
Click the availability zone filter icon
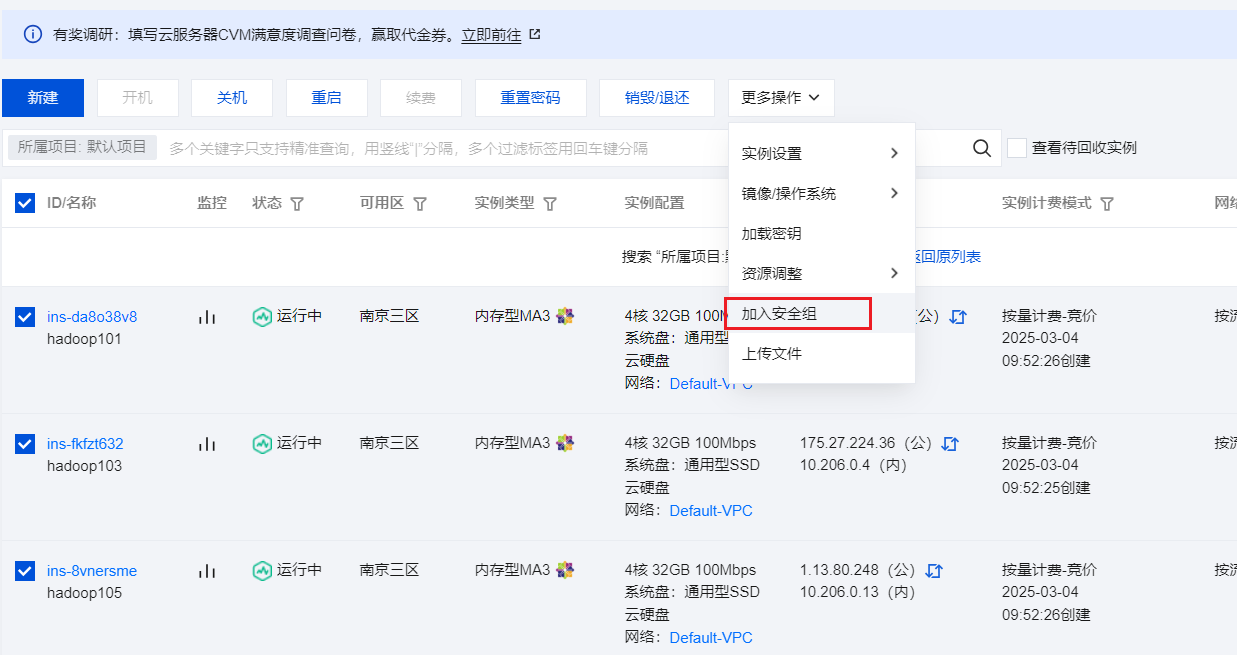[x=420, y=204]
